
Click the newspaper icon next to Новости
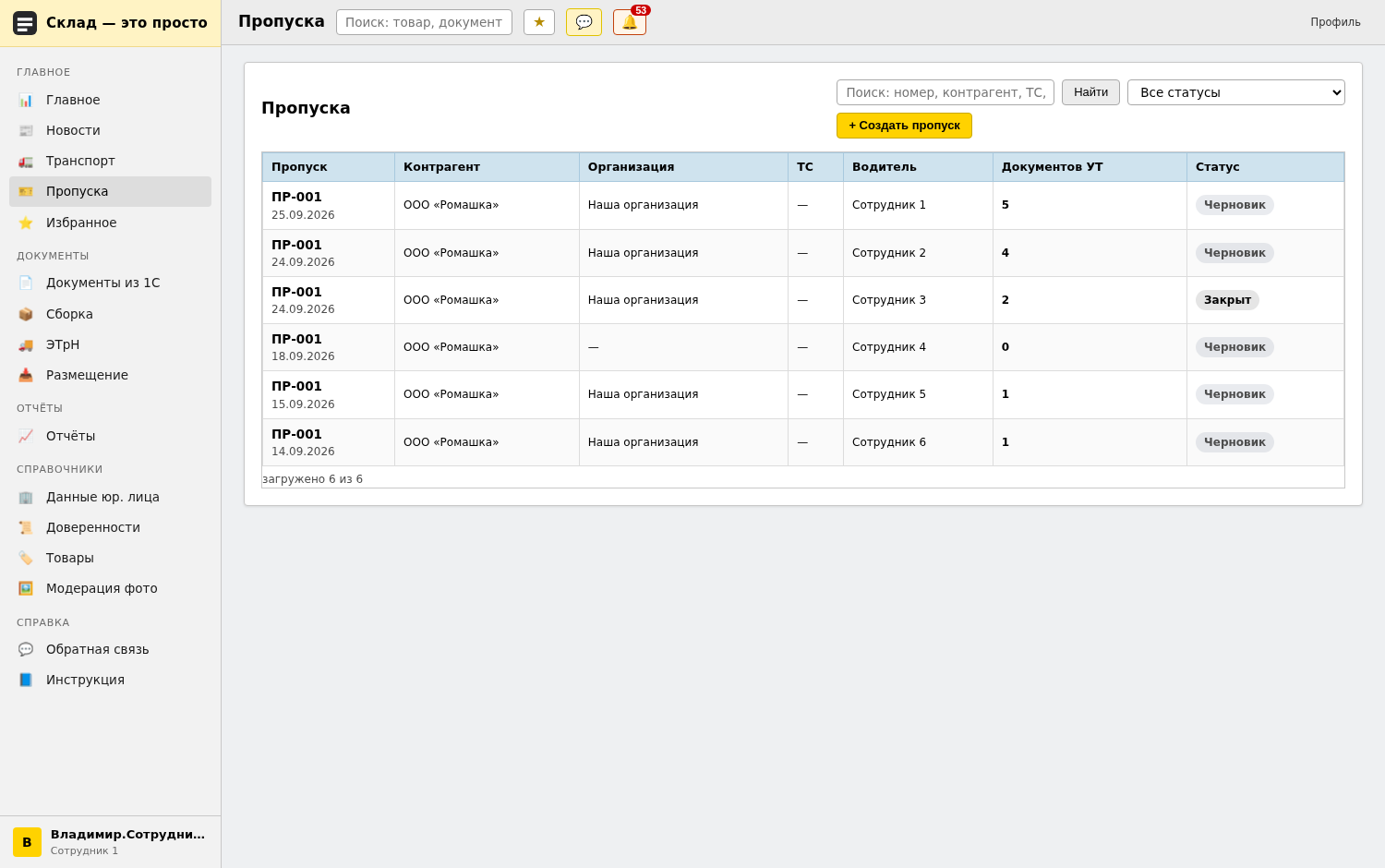26,130
